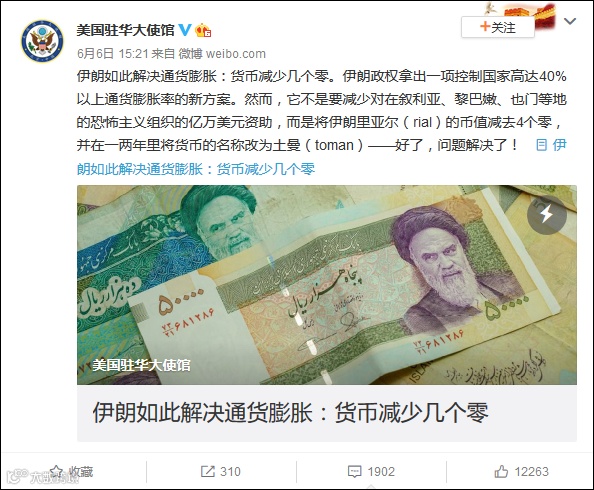
Task: Click the 微博 weibo.com source link
Action: [x=222, y=53]
